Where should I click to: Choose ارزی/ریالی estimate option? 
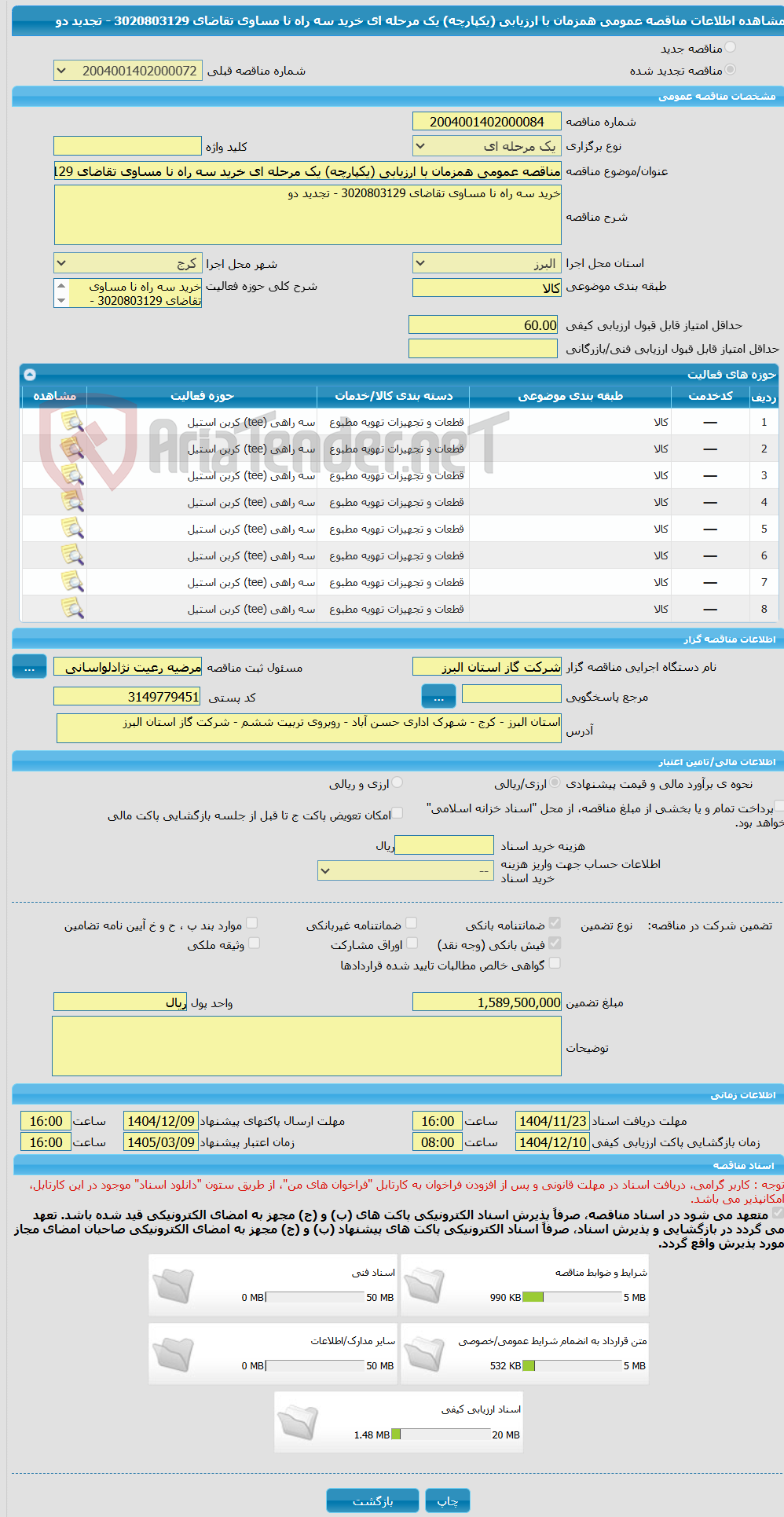tap(555, 783)
